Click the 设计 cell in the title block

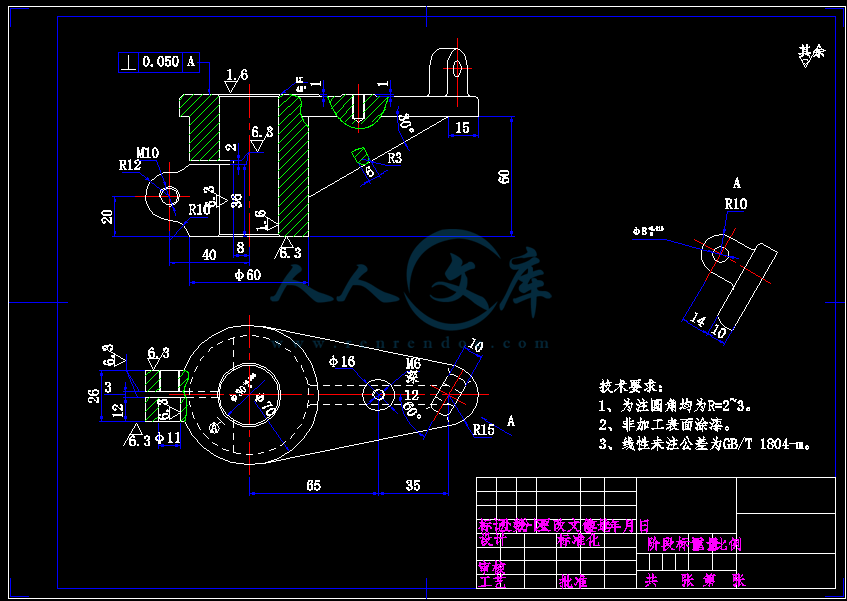492,541
